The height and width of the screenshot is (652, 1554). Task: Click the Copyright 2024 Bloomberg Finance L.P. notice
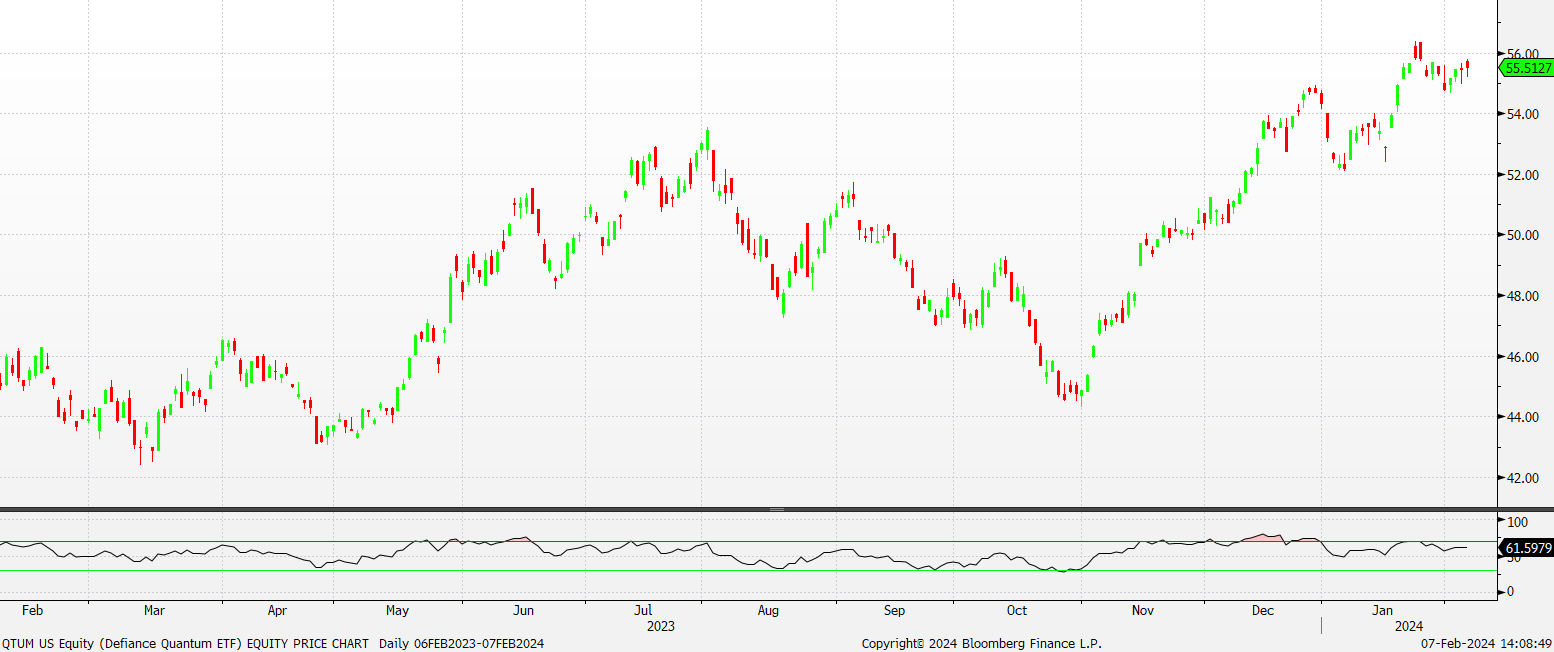981,644
